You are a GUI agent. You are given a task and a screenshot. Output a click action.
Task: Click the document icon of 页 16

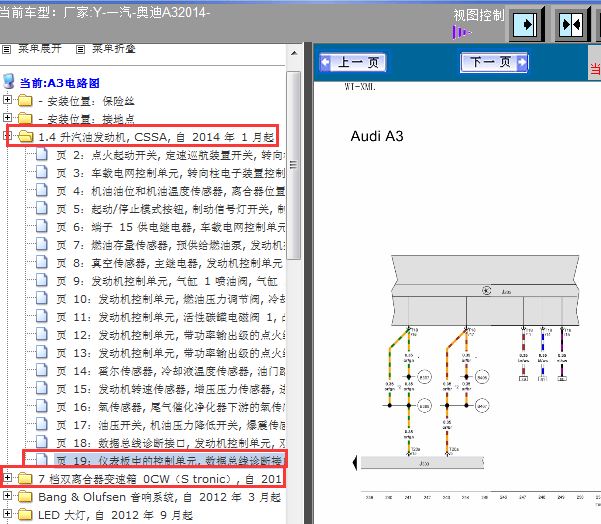coord(41,406)
